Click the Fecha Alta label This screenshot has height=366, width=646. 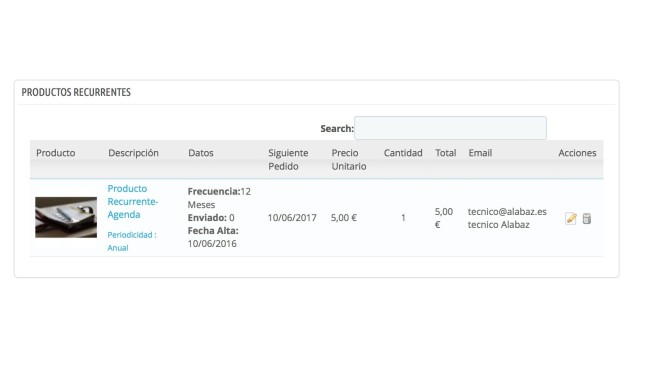[213, 231]
